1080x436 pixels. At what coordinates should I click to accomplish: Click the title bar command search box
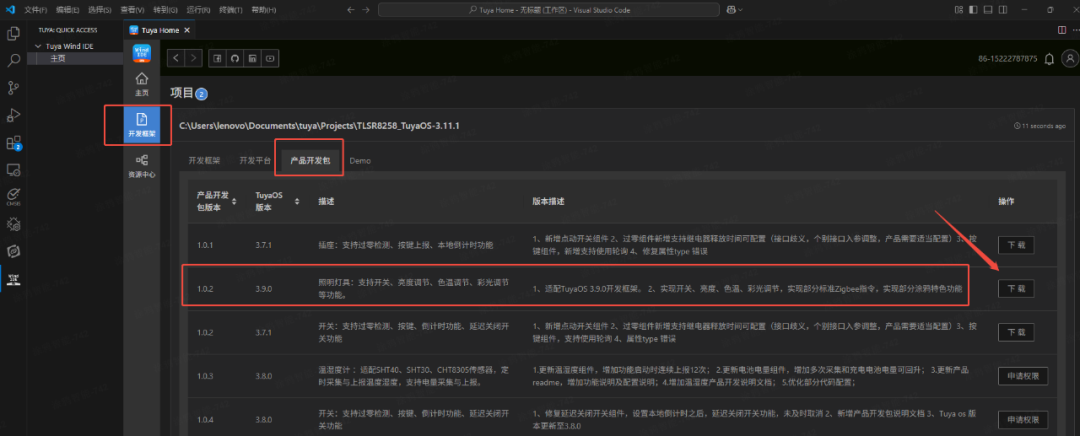pyautogui.click(x=549, y=10)
